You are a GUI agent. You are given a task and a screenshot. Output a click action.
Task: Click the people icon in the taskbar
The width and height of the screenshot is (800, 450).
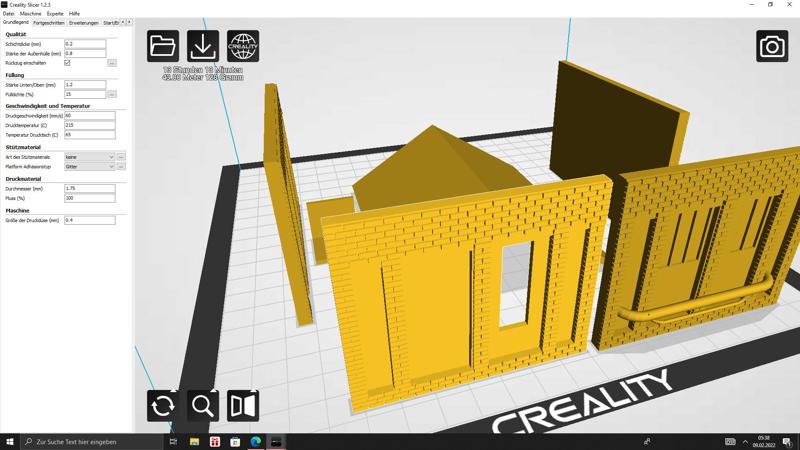click(647, 442)
